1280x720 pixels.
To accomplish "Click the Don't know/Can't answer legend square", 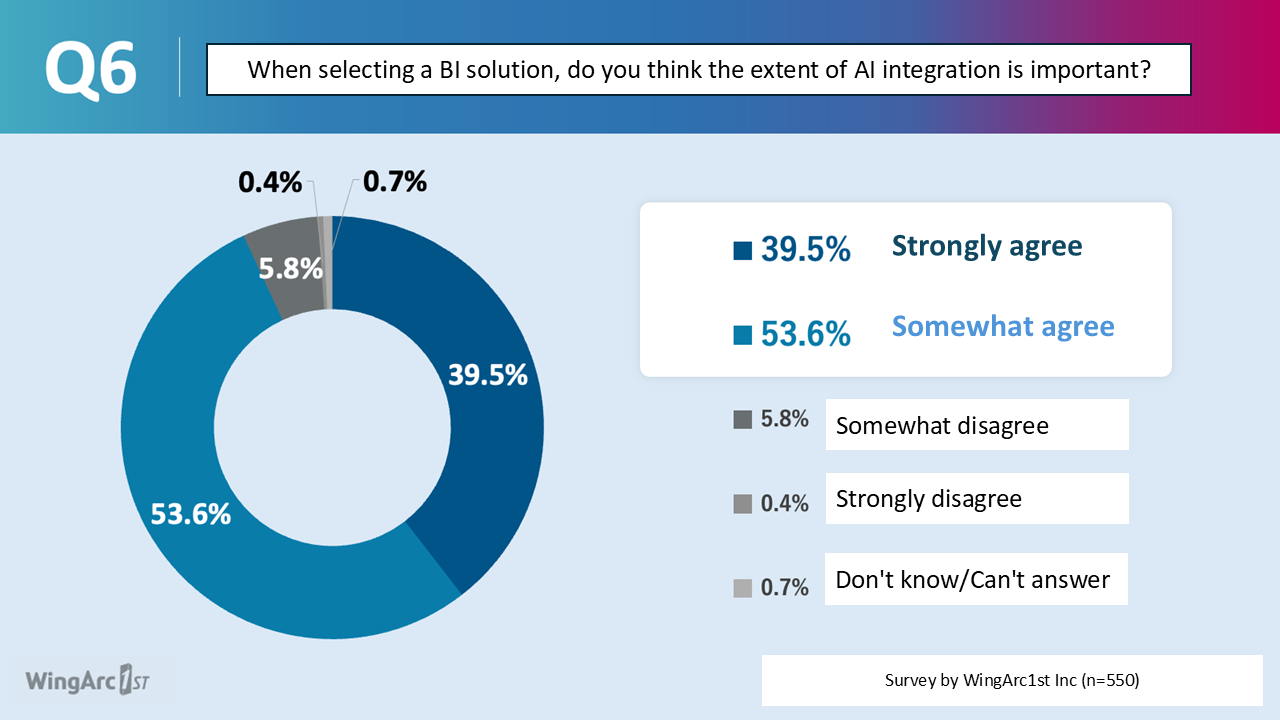I will pos(742,588).
